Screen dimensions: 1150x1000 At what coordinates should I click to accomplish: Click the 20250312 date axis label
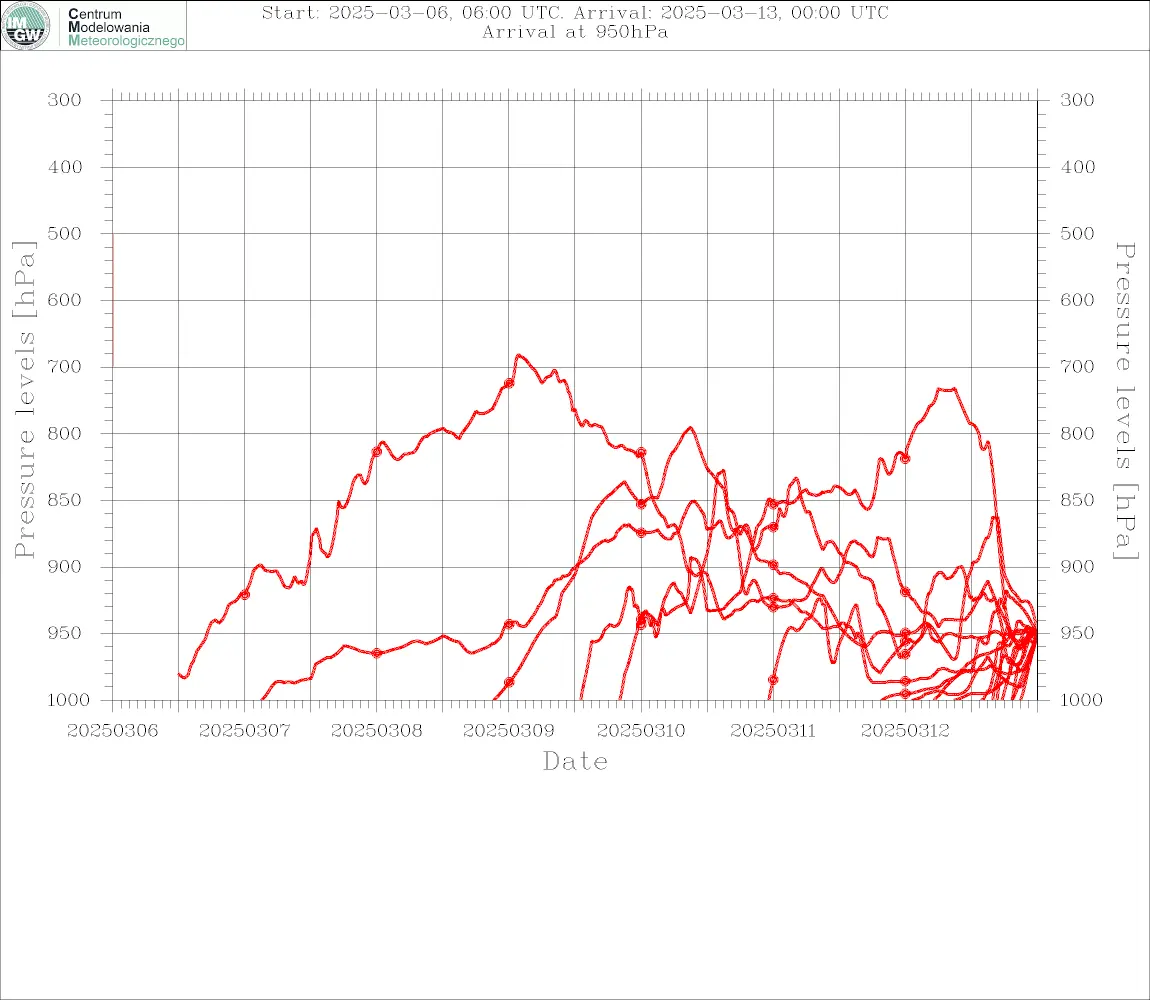click(x=905, y=731)
